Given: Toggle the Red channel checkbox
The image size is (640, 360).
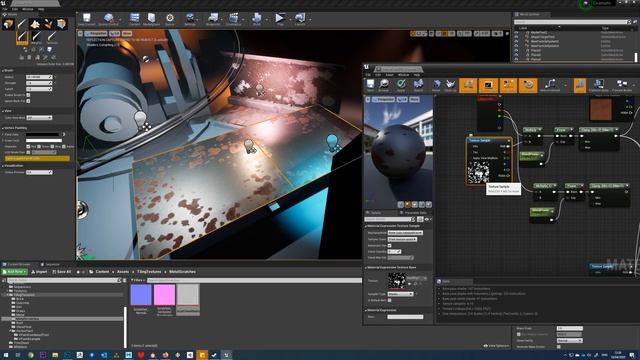Looking at the screenshot, I should (x=28, y=147).
